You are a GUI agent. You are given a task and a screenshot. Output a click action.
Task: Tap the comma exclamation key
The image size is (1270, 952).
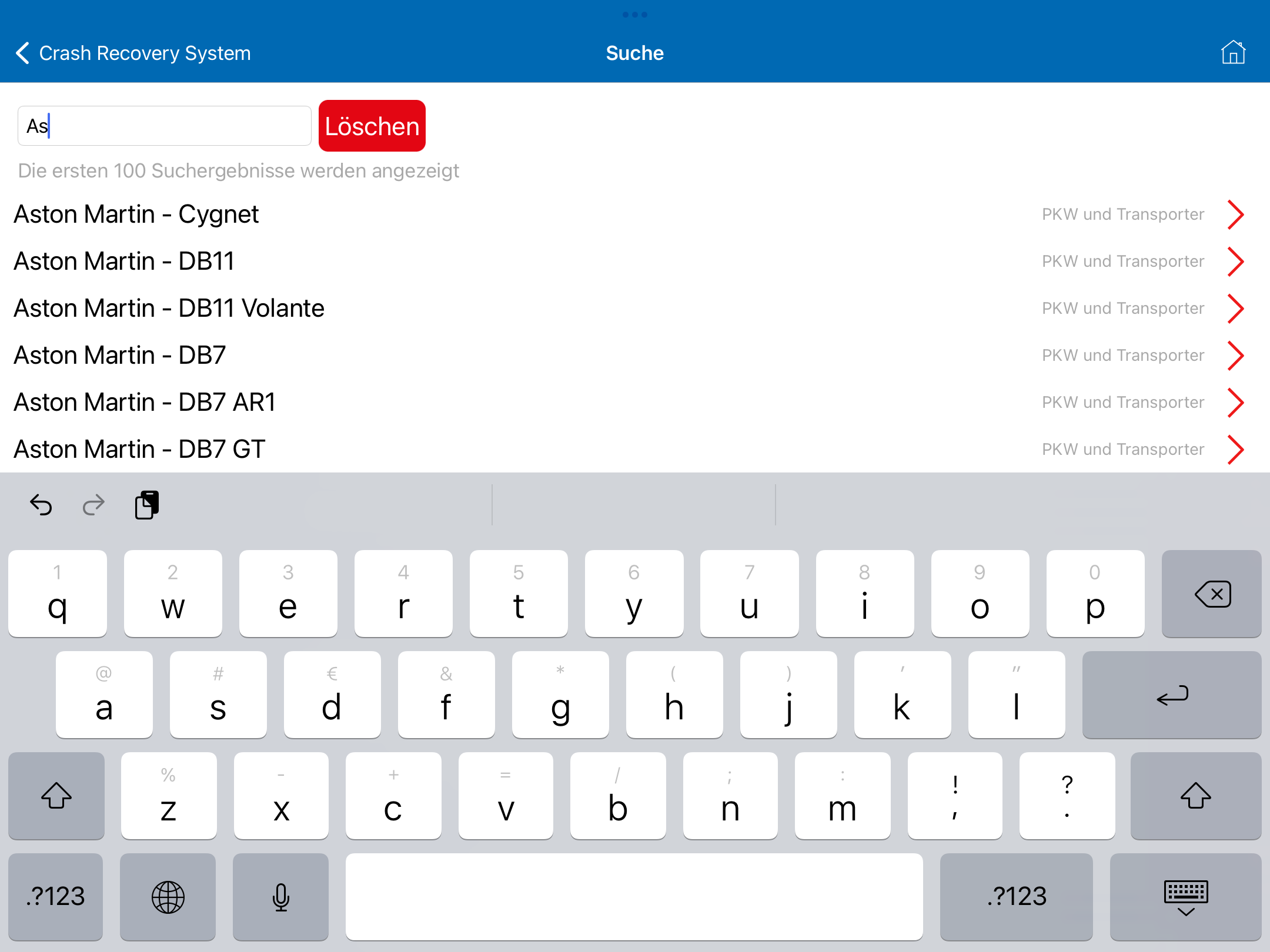[x=955, y=796]
